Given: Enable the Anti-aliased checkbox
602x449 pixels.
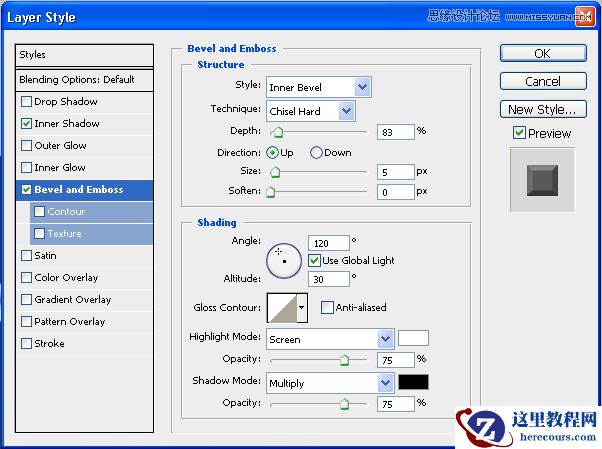Looking at the screenshot, I should pos(327,308).
